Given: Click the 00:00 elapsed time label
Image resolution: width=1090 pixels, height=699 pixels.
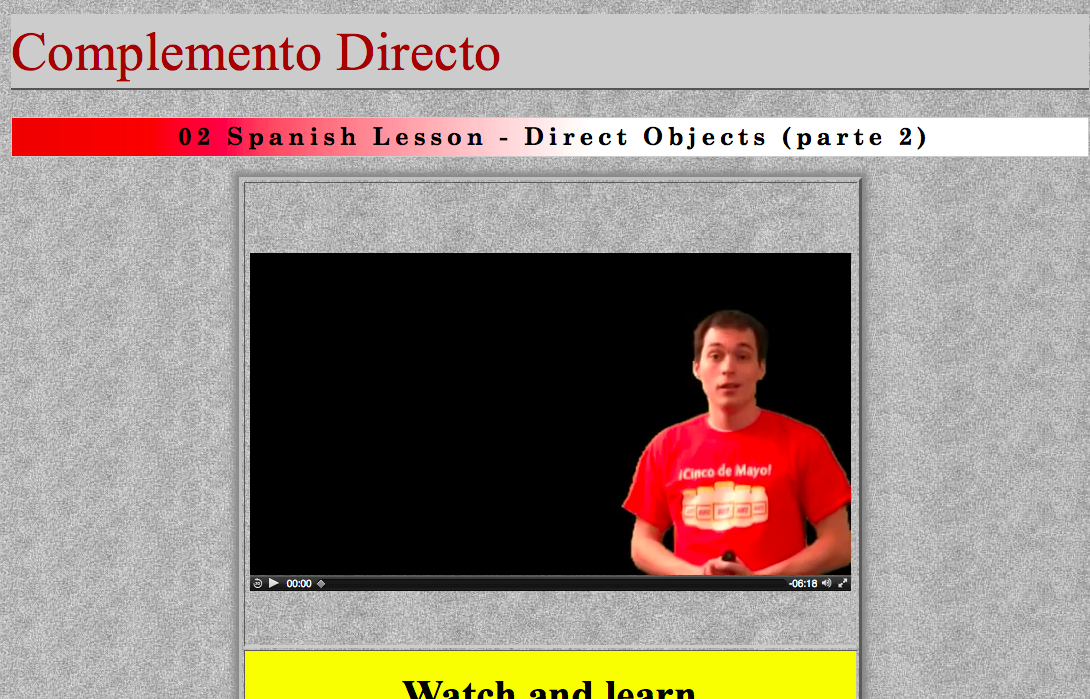Looking at the screenshot, I should [299, 584].
